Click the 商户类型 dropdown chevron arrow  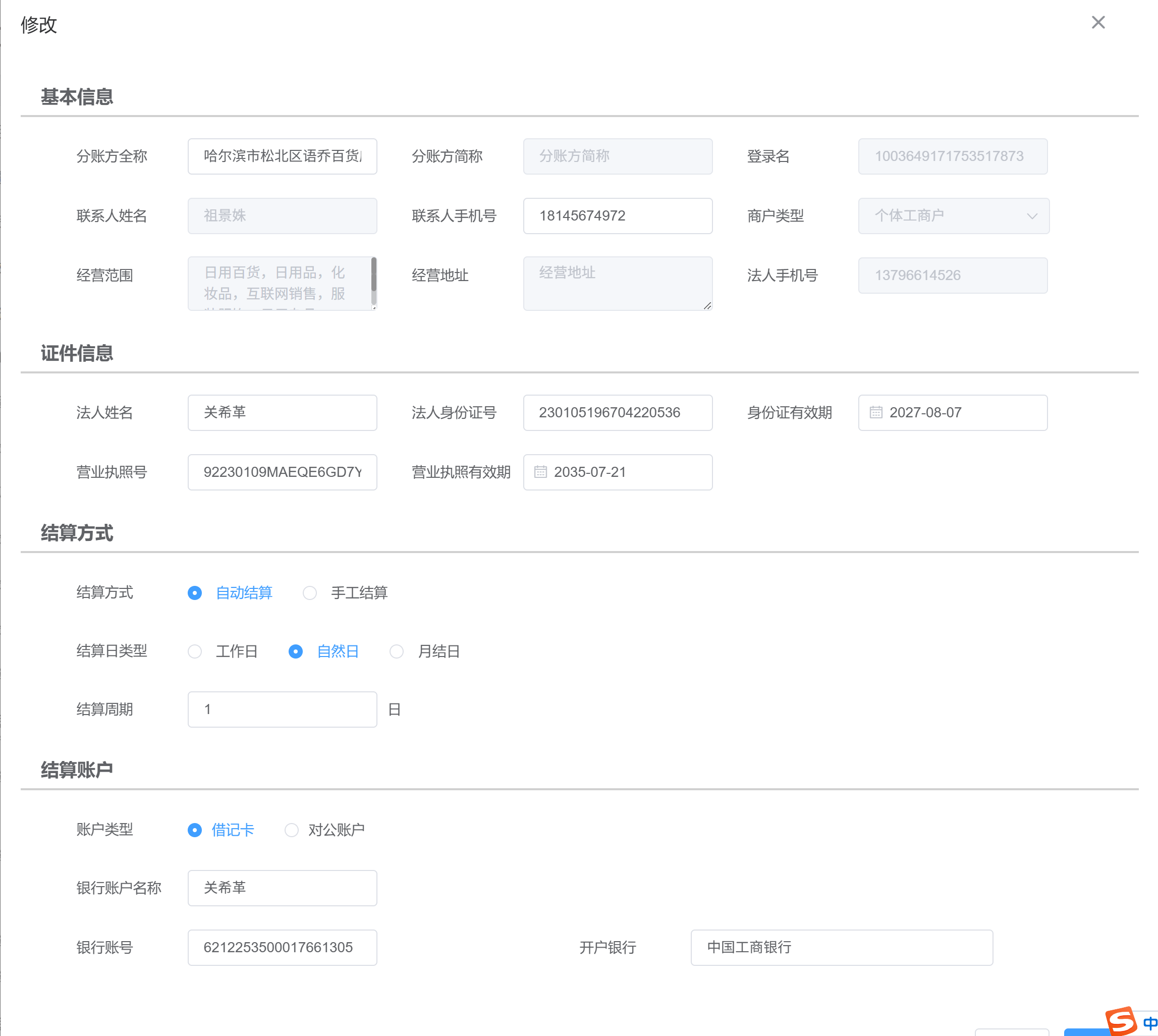[x=1032, y=216]
